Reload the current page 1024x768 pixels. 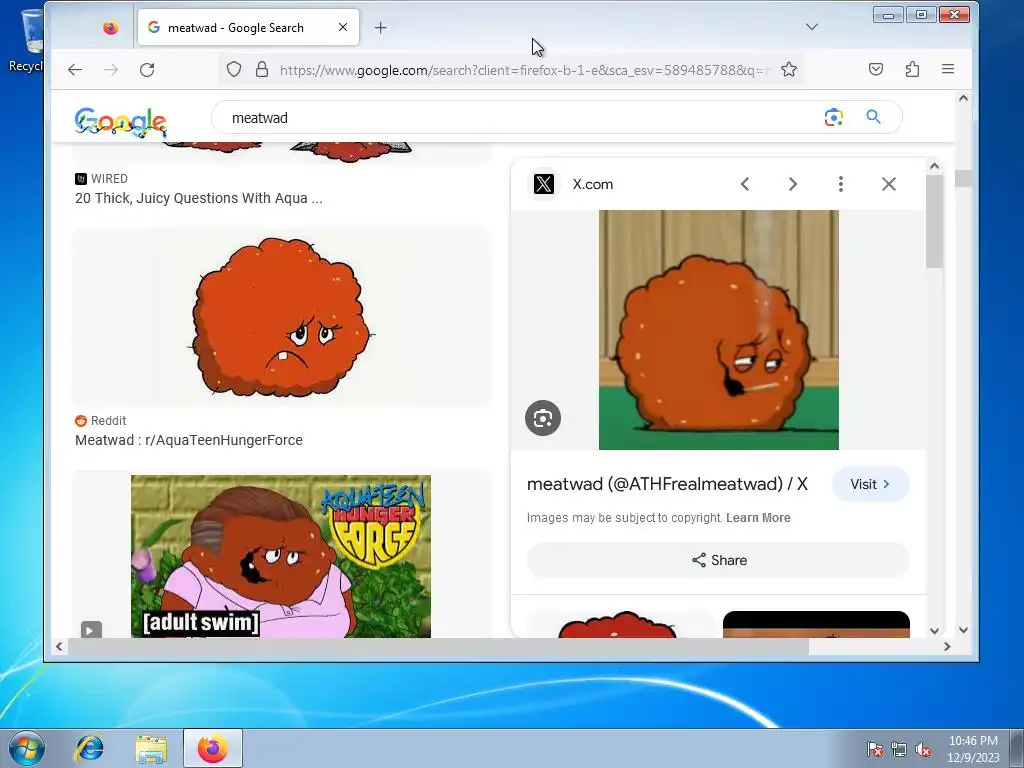click(147, 70)
